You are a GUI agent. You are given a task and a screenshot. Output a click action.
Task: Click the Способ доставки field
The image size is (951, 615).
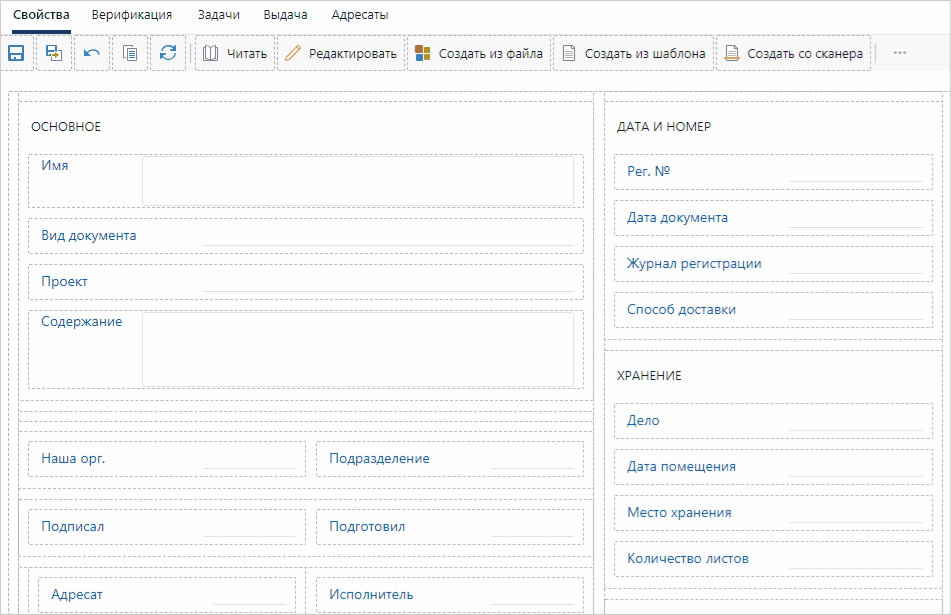point(854,310)
